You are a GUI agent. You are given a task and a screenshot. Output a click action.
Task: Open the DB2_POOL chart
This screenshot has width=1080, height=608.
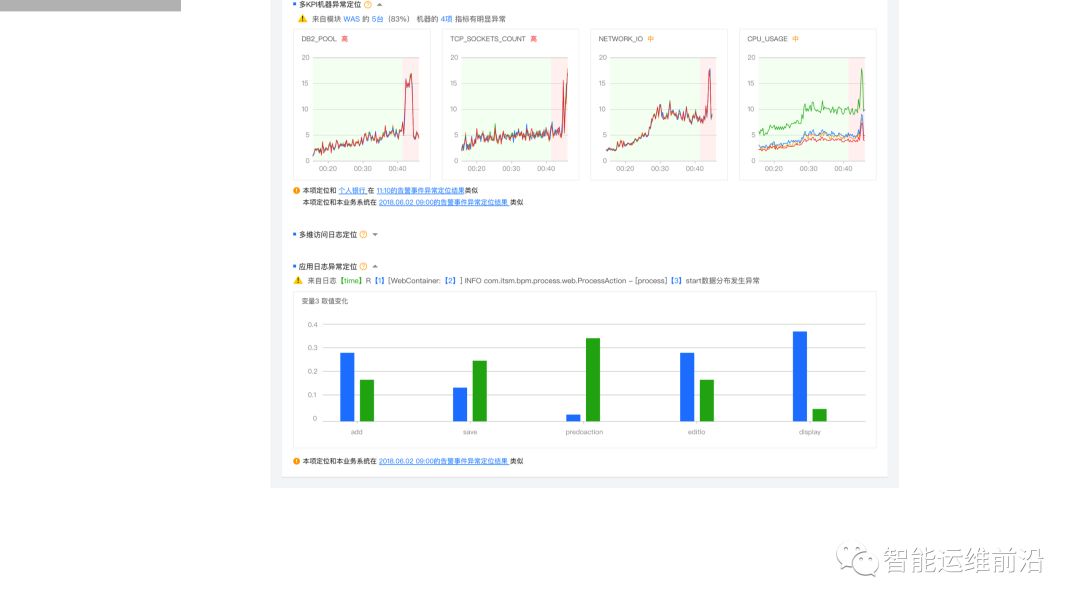362,105
